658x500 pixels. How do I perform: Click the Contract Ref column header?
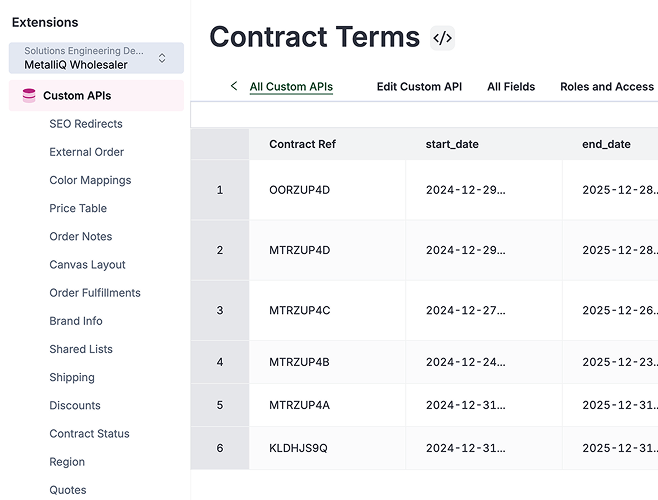click(x=302, y=144)
